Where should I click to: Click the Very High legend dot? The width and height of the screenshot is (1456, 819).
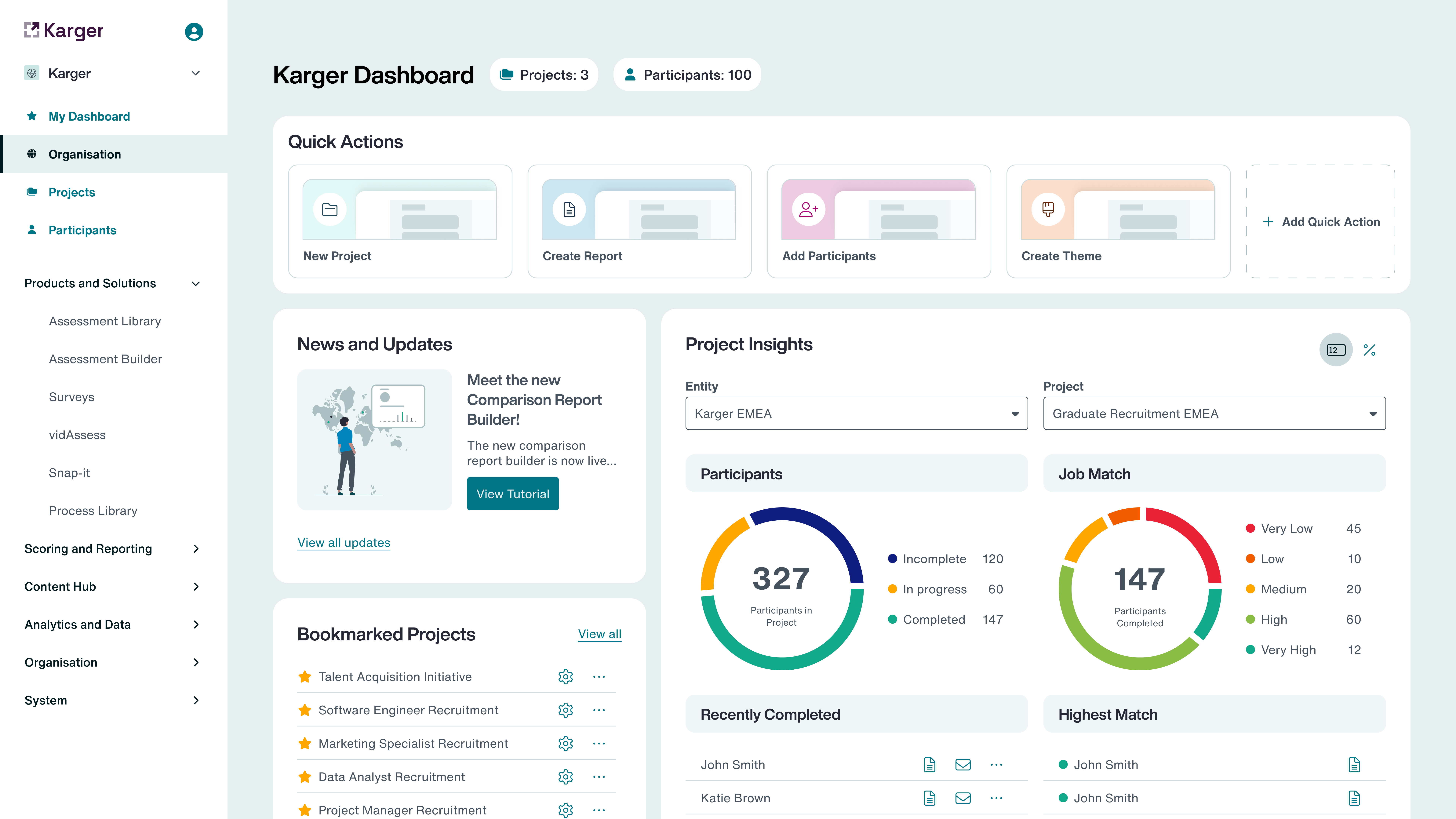(1250, 650)
